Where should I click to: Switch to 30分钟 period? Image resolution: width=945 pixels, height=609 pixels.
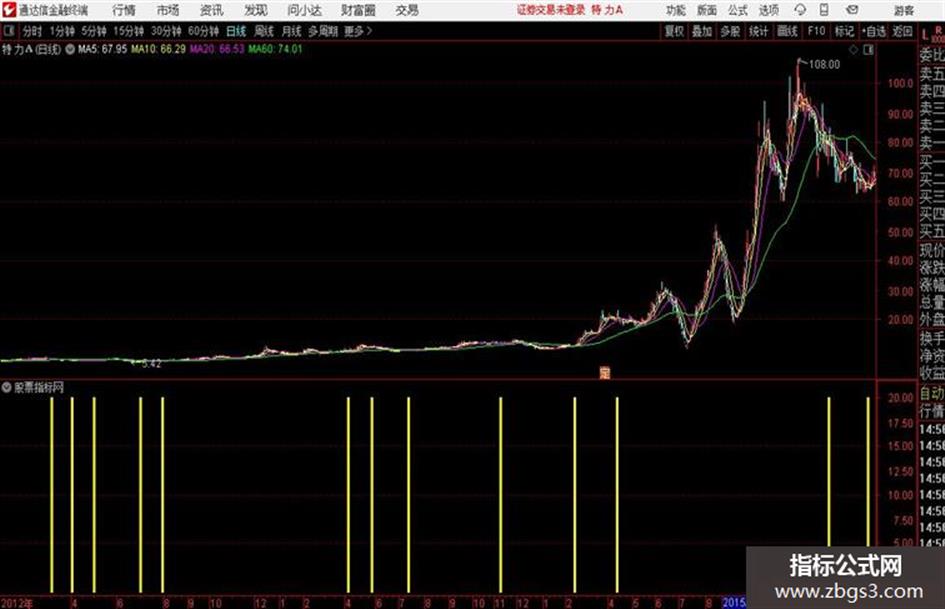click(x=166, y=31)
